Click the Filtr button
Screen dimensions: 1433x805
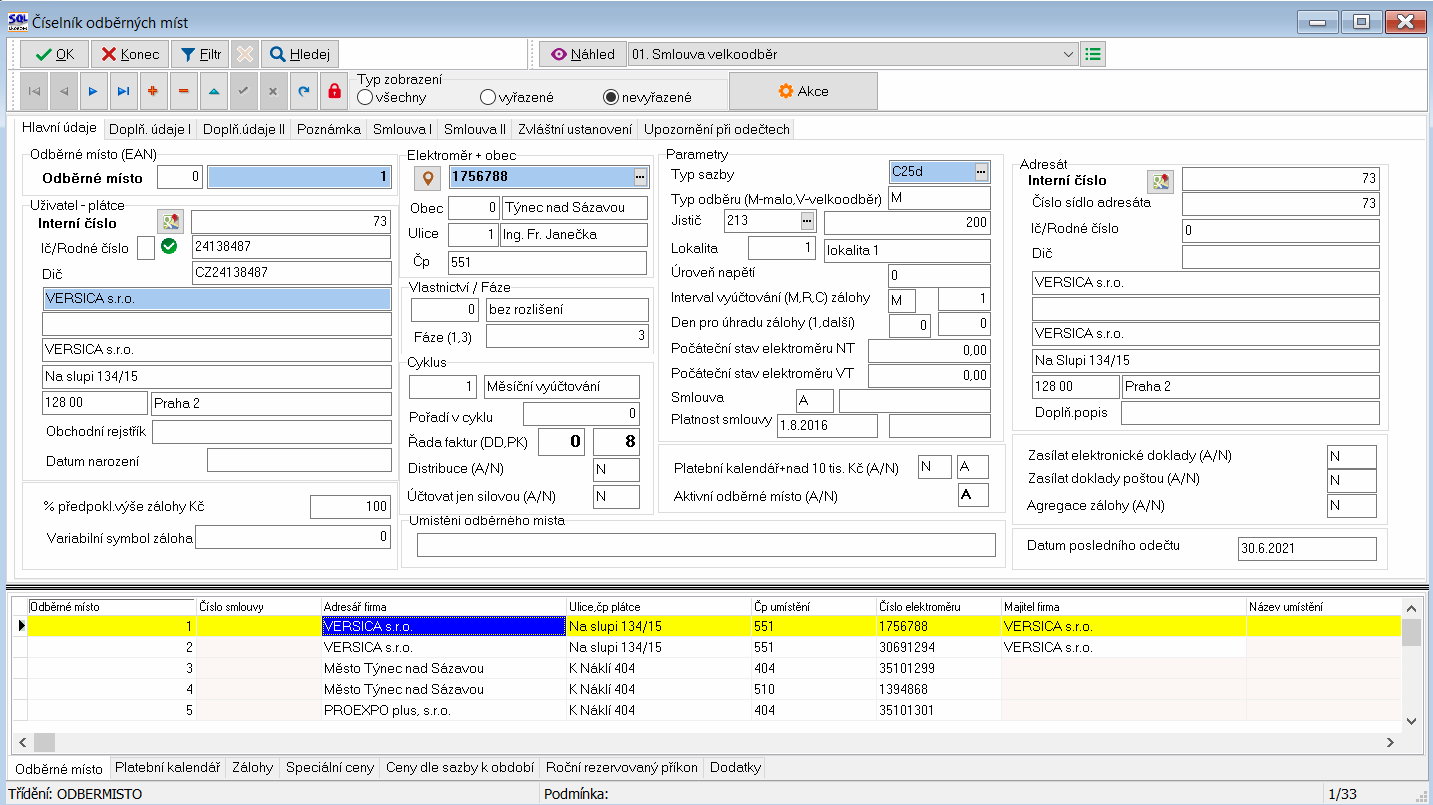[x=201, y=54]
